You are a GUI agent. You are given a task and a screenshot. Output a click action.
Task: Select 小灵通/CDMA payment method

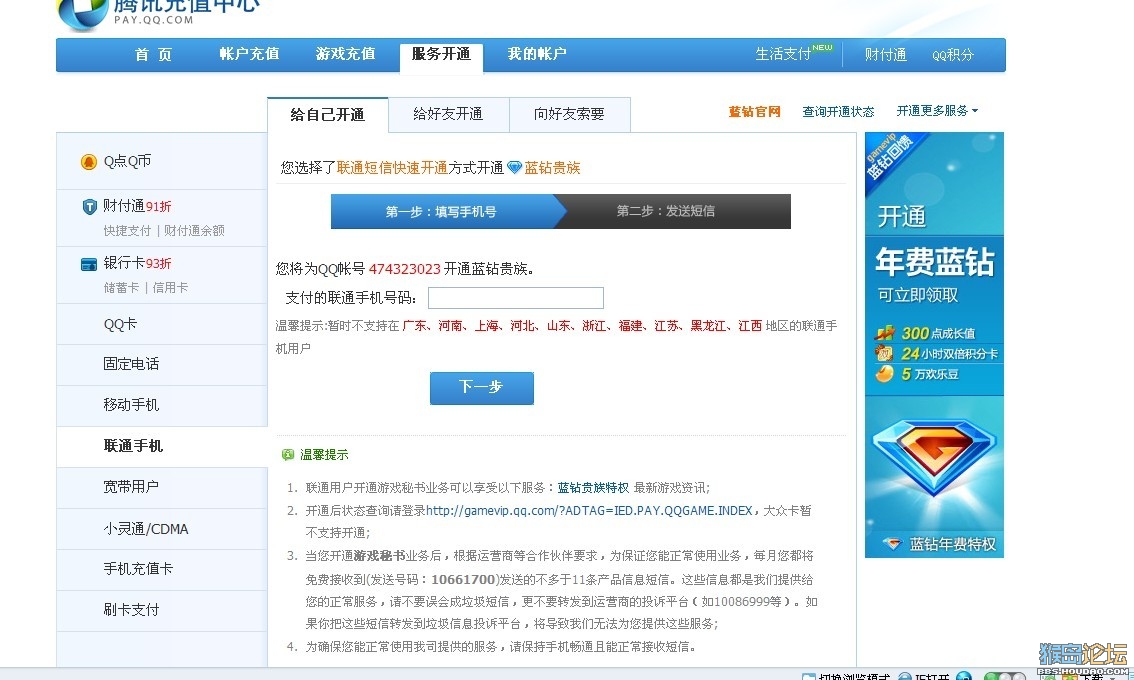coord(162,529)
